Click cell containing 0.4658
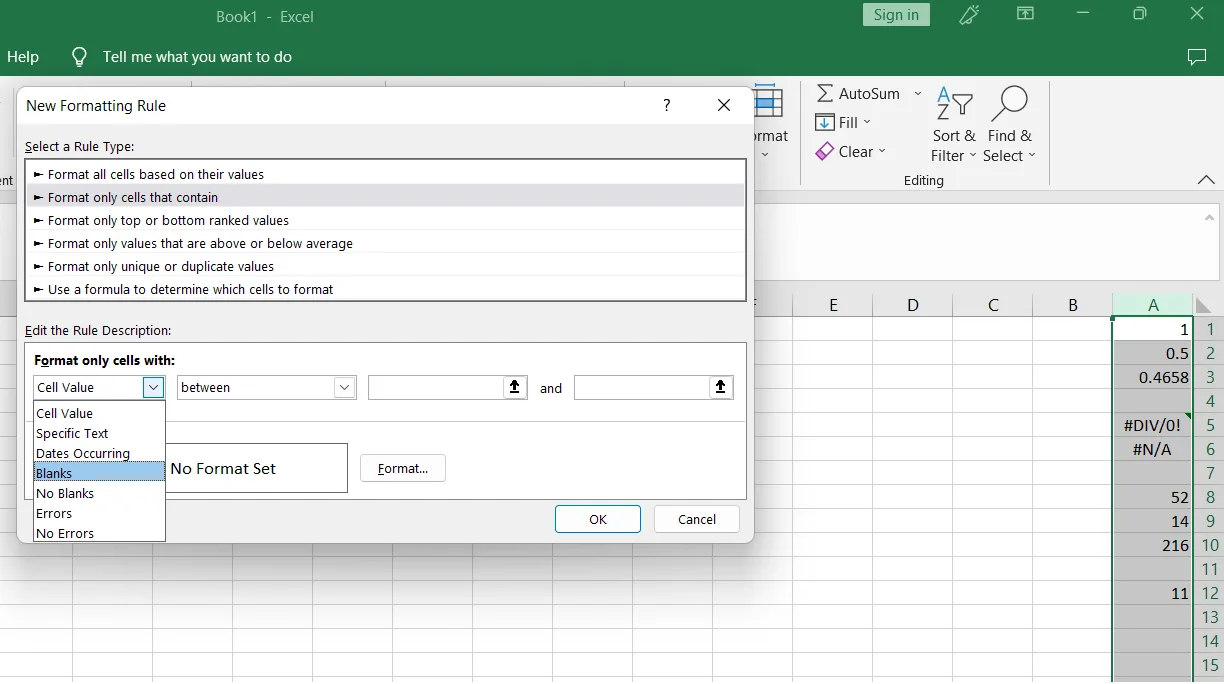This screenshot has width=1224, height=684. [1153, 377]
